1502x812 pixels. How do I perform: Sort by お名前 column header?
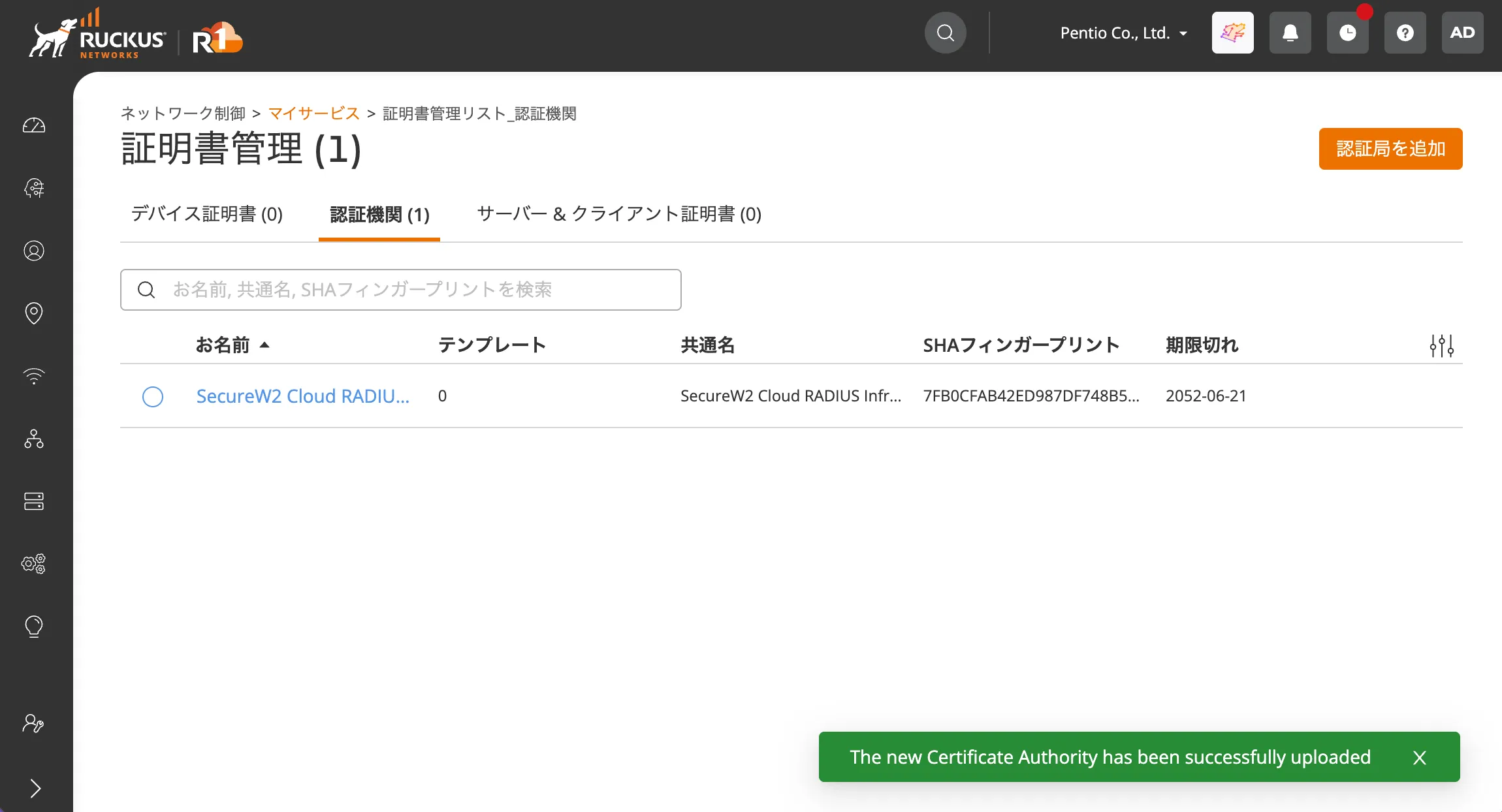tap(232, 345)
